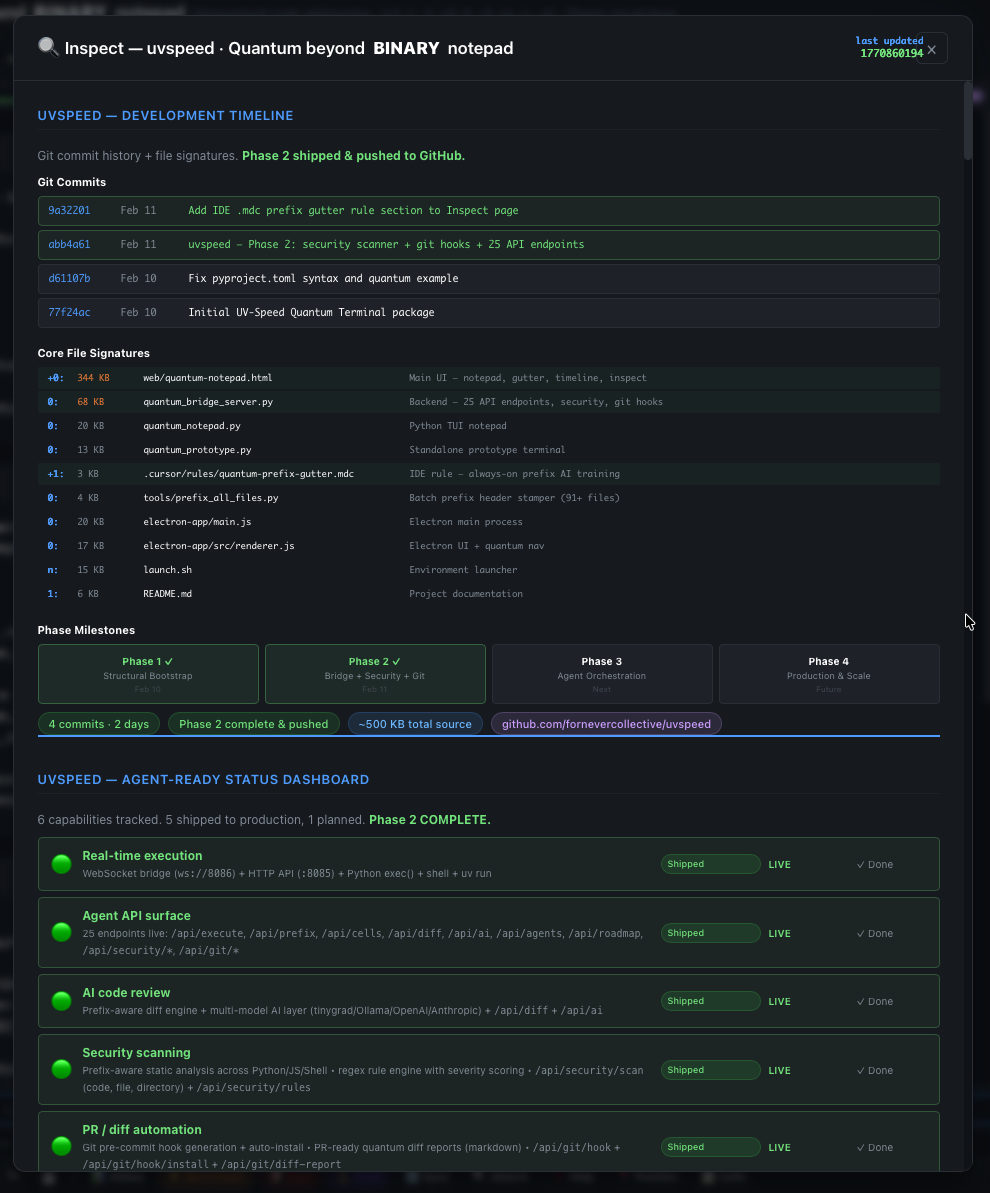Select the electron-app/src/renderer.js file name

click(x=218, y=546)
